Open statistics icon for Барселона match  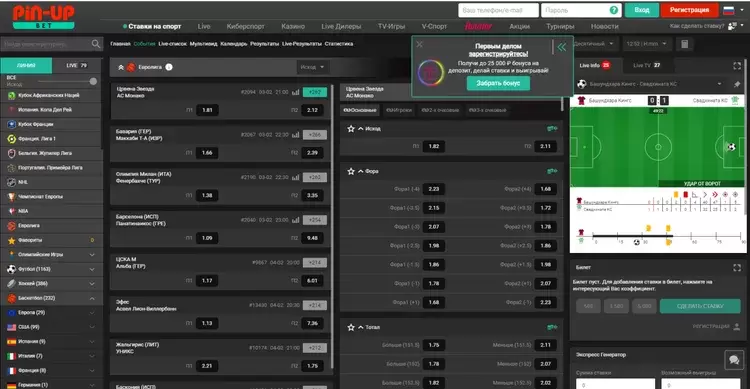[x=296, y=220]
